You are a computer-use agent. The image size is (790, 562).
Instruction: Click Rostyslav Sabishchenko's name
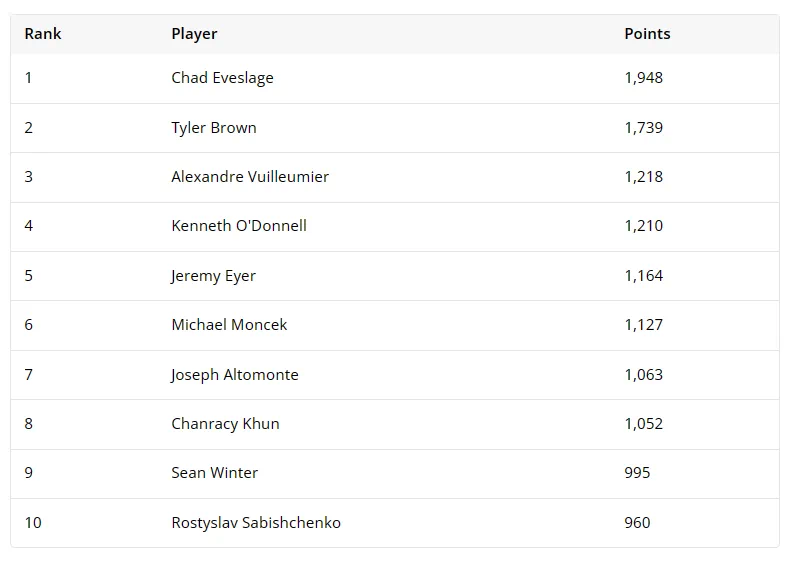click(x=255, y=523)
